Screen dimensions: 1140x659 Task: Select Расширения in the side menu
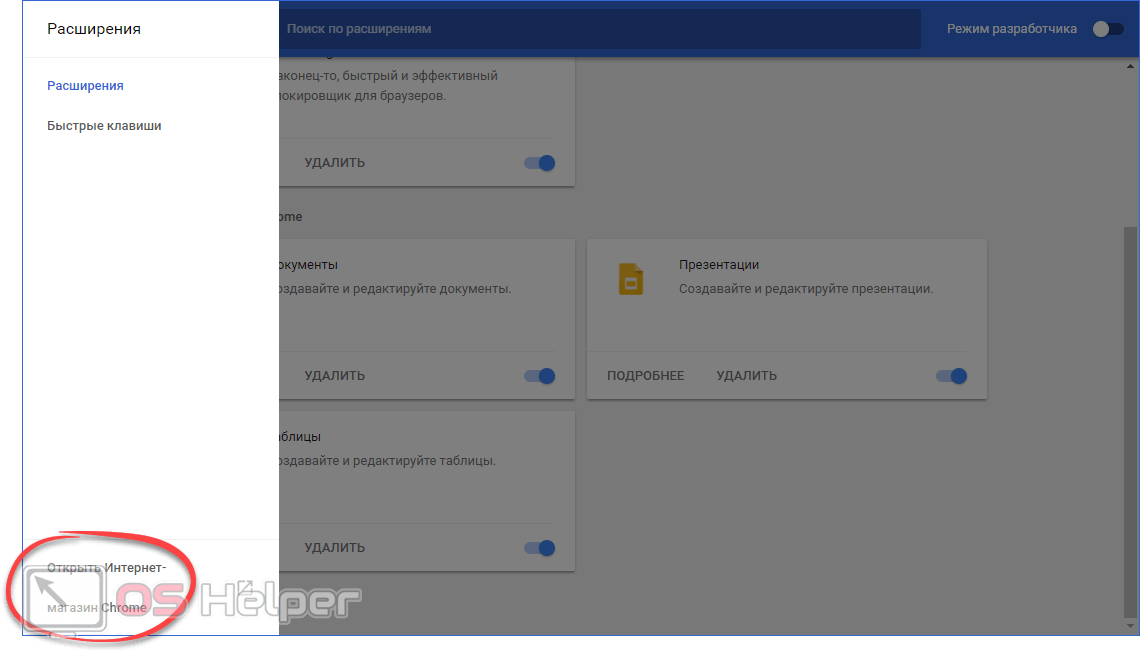coord(85,86)
